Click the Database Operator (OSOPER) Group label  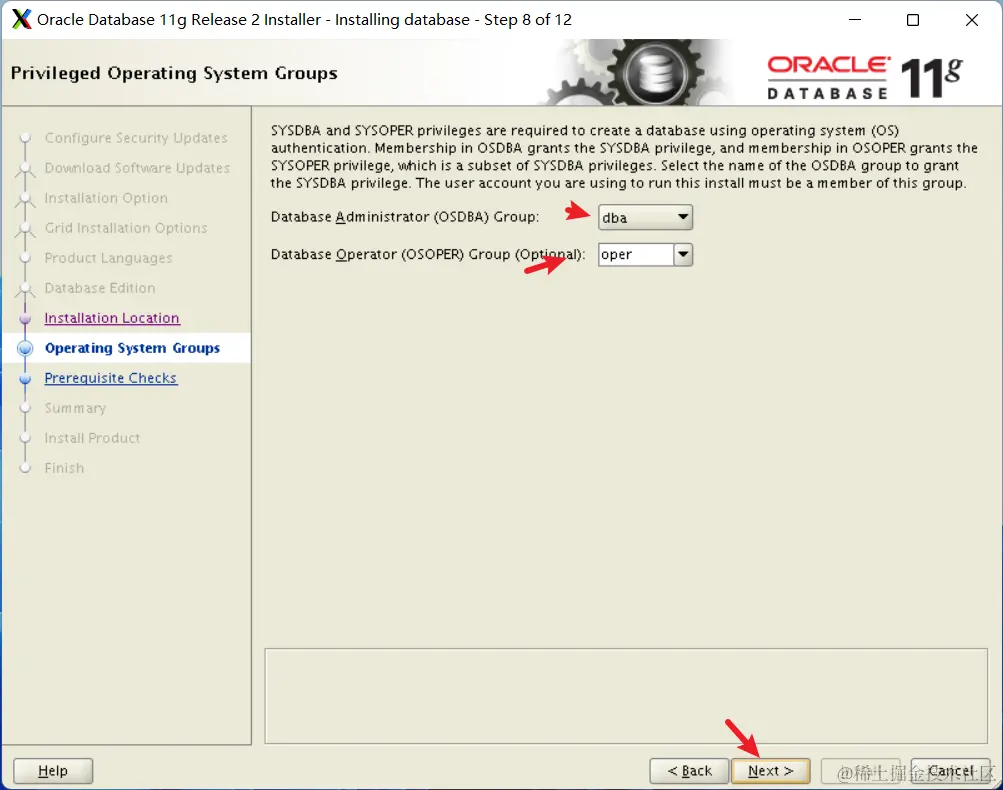[427, 255]
